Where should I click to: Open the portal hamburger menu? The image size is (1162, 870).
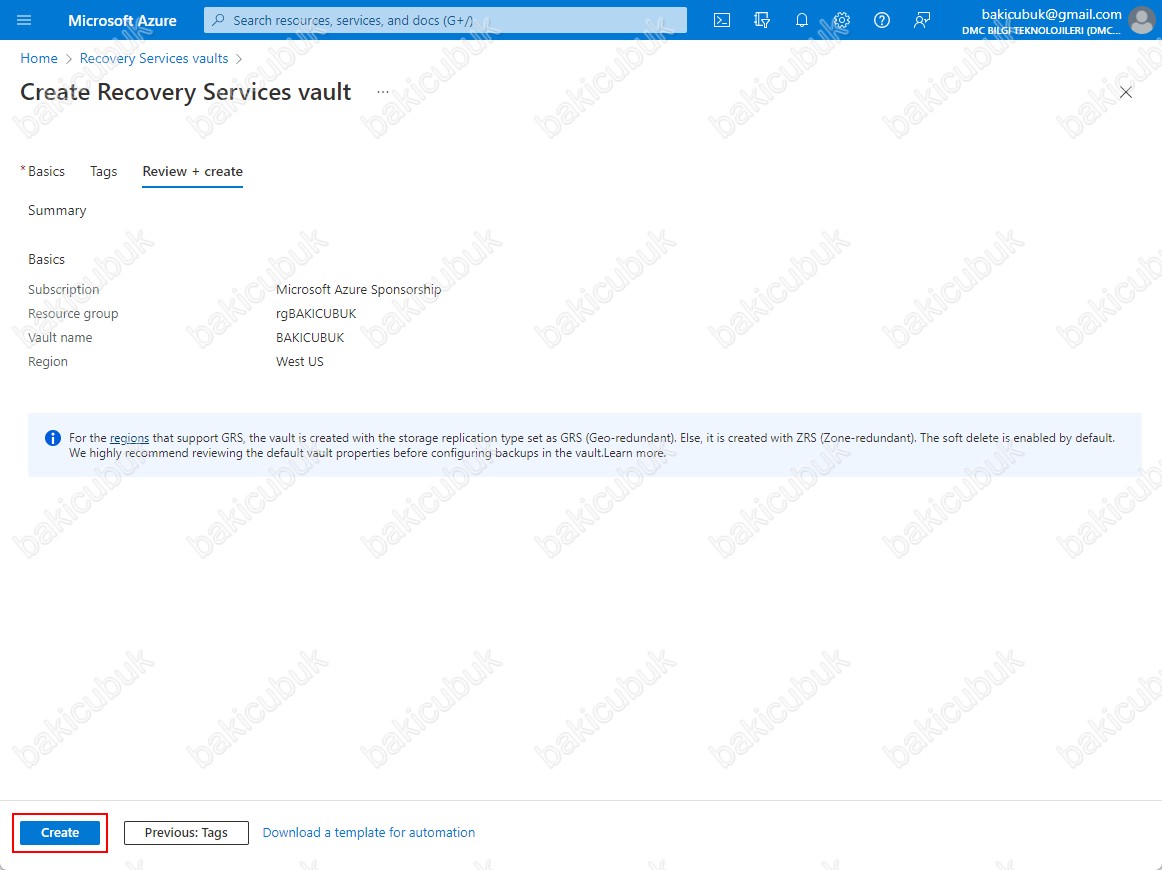click(24, 20)
